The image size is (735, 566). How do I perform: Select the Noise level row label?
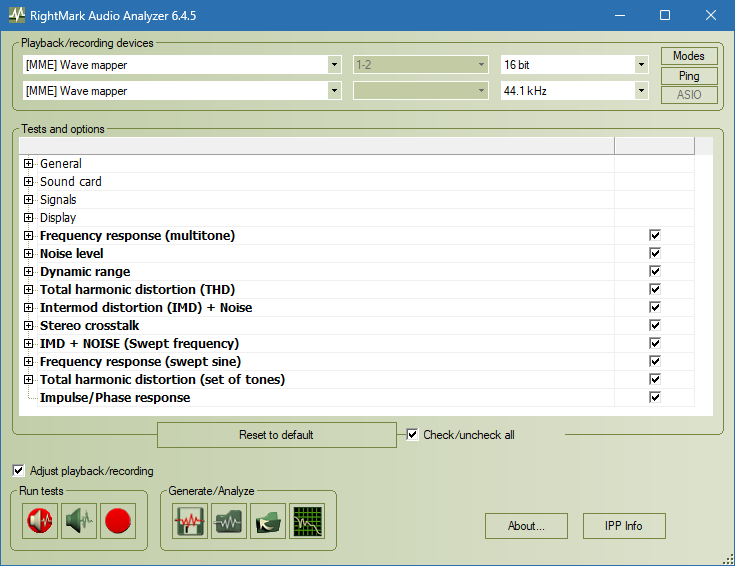point(72,254)
